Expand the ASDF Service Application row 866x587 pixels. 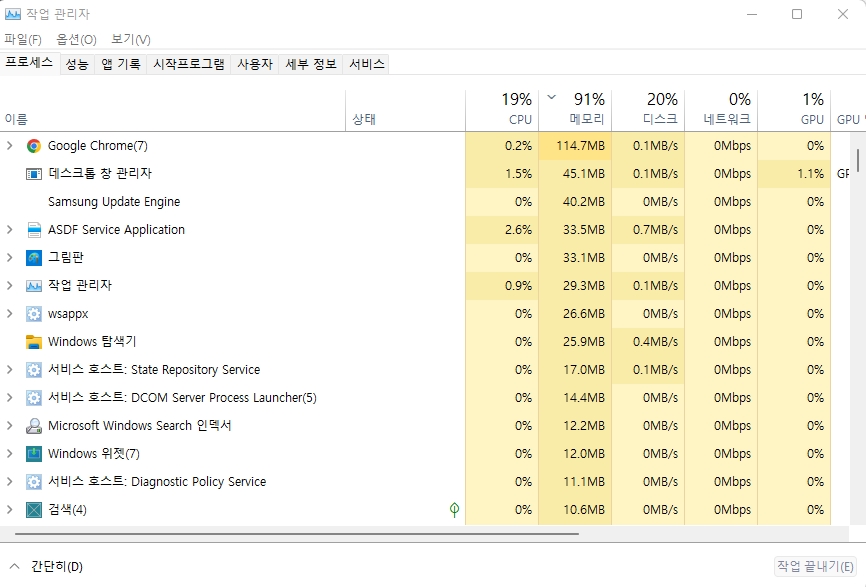coord(9,230)
